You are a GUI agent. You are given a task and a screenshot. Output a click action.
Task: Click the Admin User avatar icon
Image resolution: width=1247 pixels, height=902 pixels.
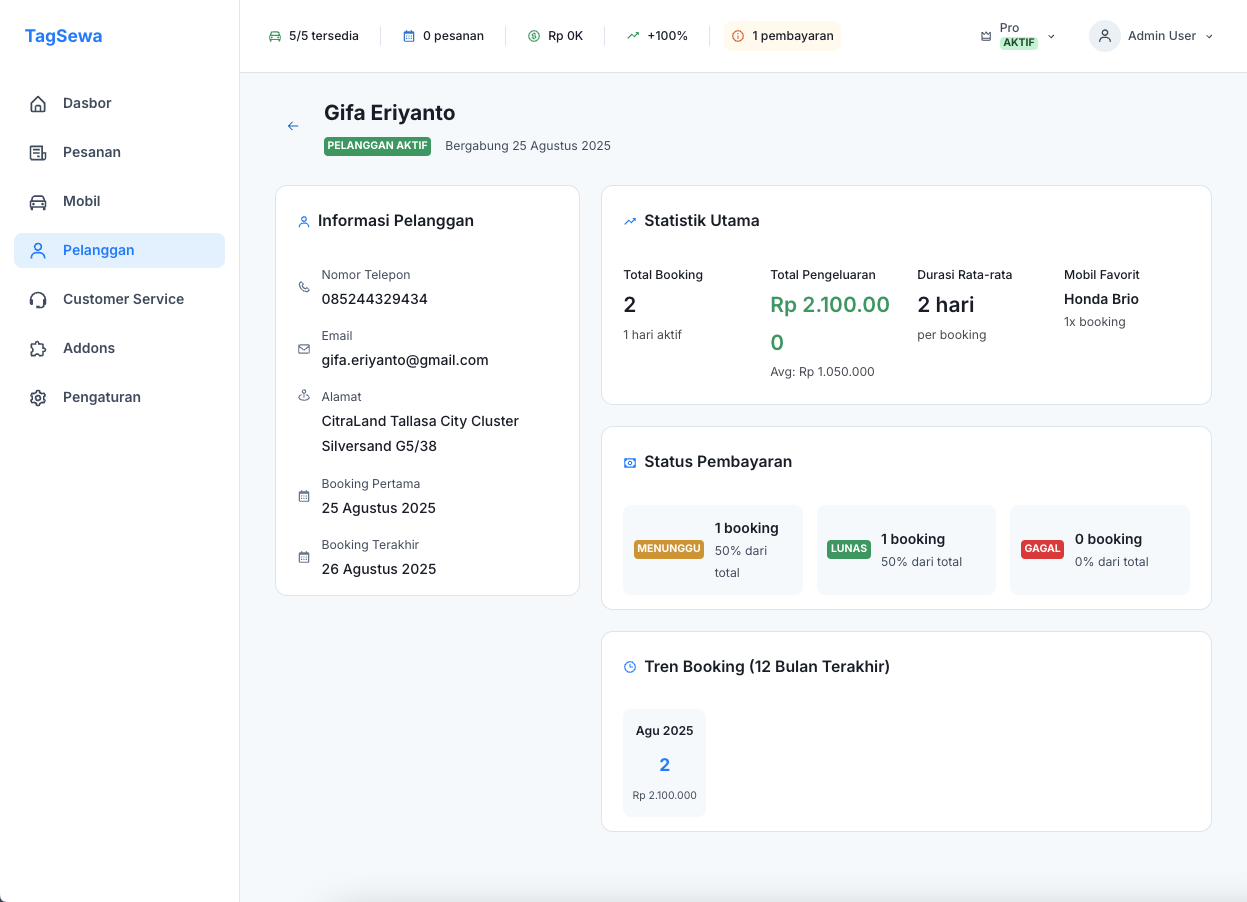click(x=1104, y=36)
